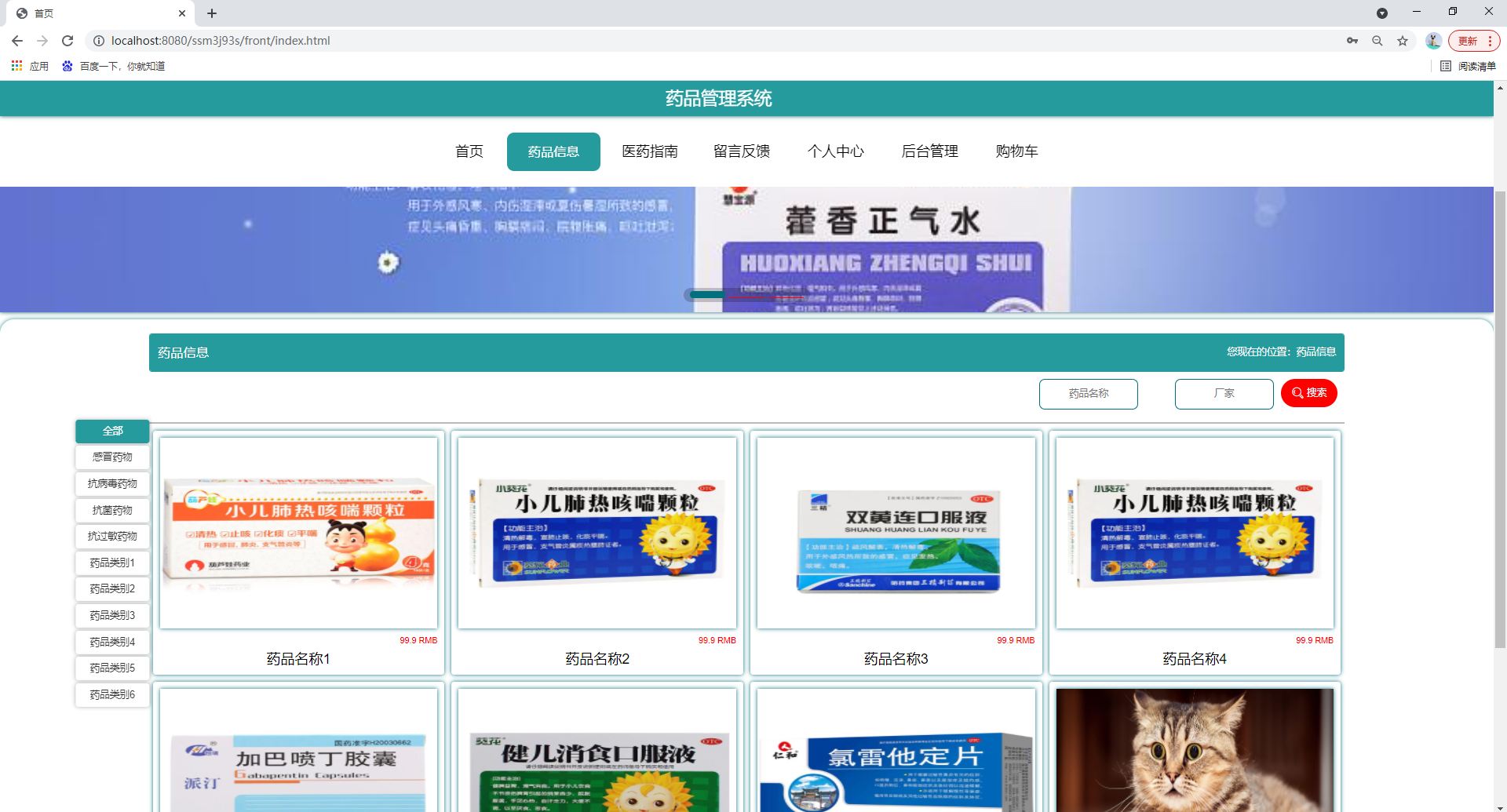This screenshot has height=812, width=1507.
Task: Click the scrollbar up arrow
Action: 1500,87
